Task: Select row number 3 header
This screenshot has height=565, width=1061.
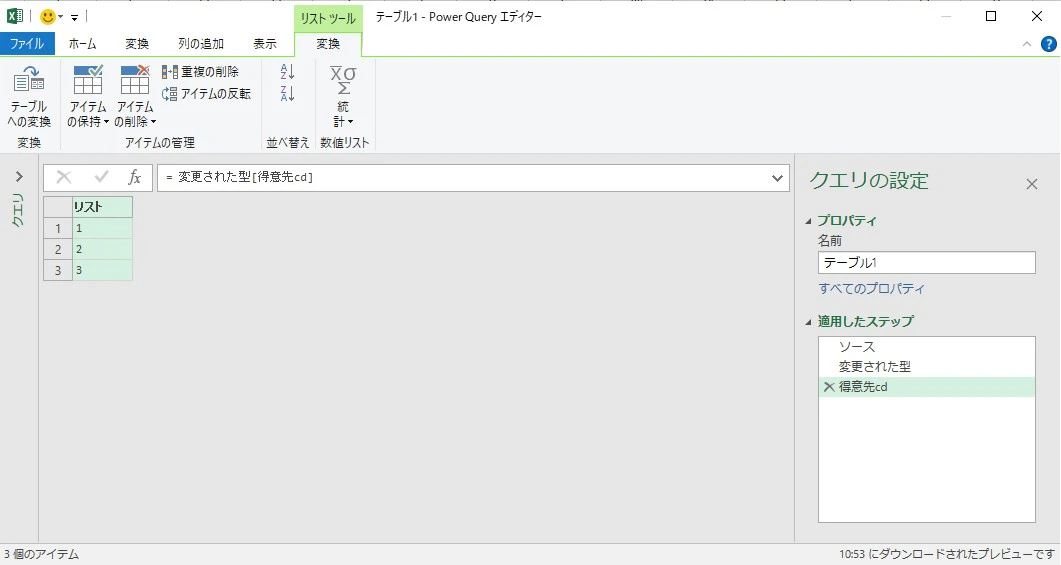Action: coord(58,270)
